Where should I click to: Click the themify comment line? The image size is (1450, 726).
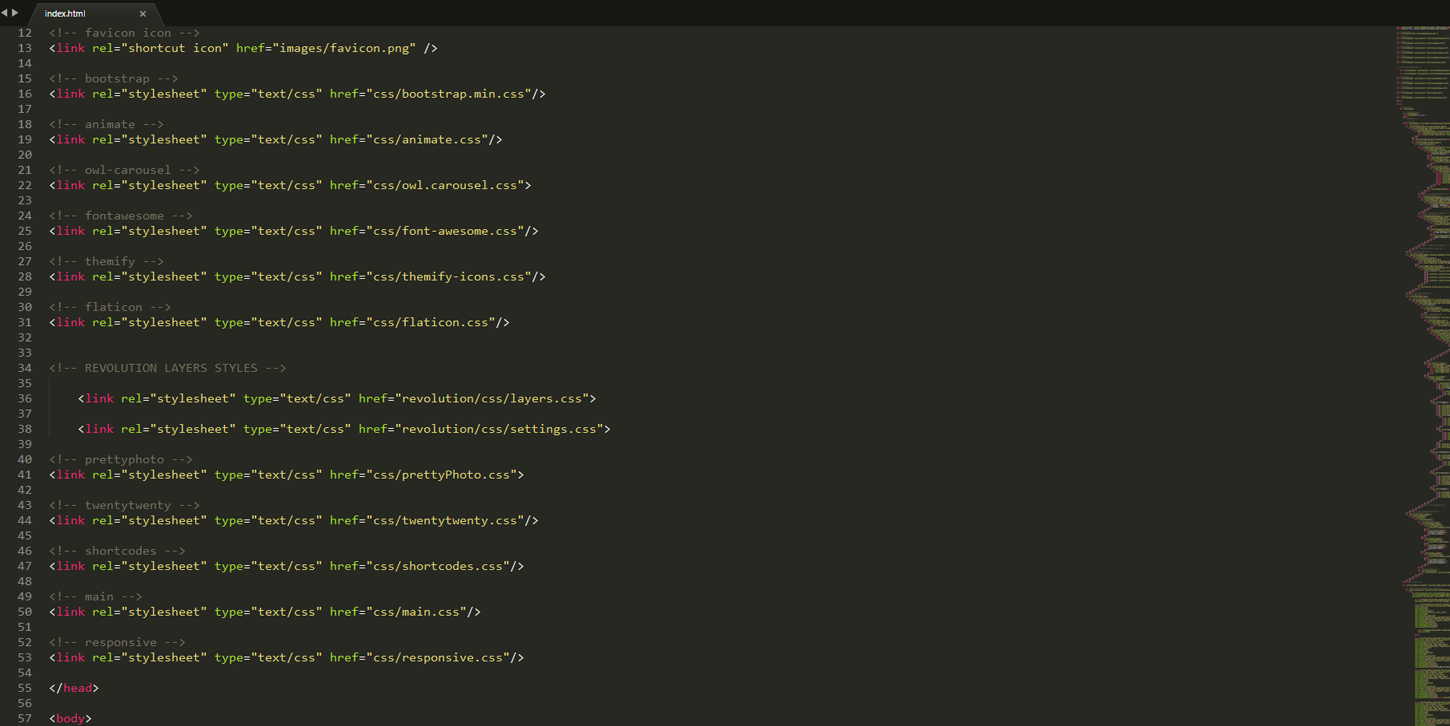click(x=107, y=262)
